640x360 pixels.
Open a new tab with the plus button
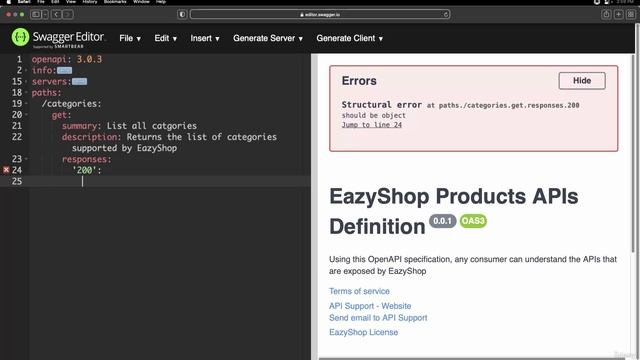click(x=618, y=15)
